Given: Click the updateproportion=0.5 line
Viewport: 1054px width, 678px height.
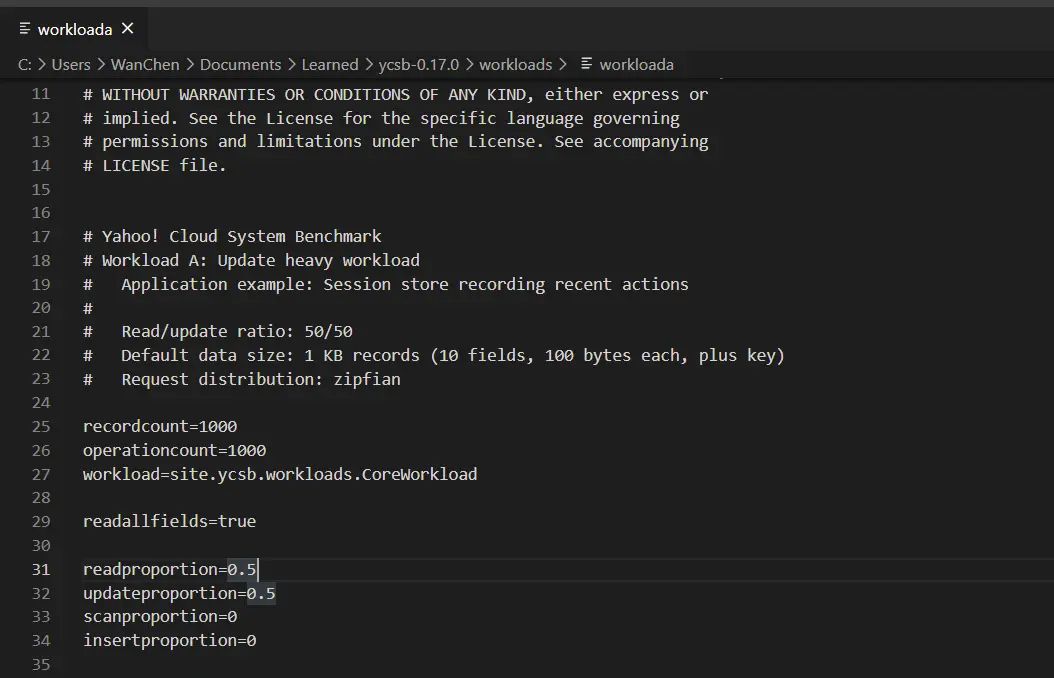Looking at the screenshot, I should (179, 594).
